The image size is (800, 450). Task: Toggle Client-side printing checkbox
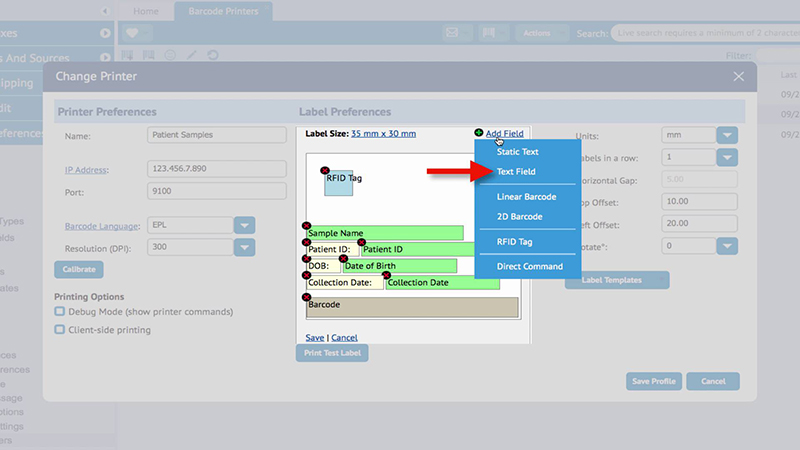click(60, 329)
